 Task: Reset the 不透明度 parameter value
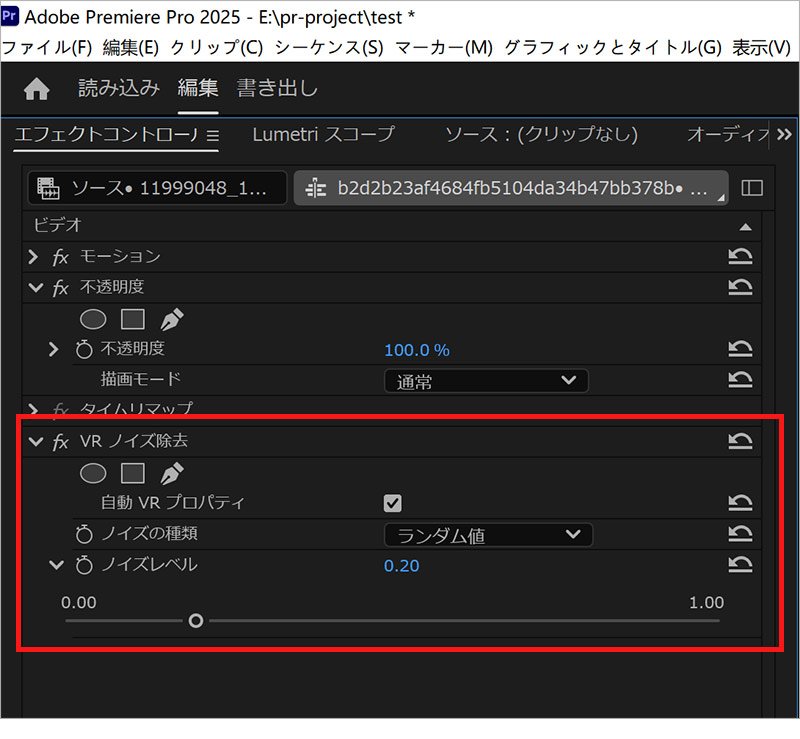point(740,350)
